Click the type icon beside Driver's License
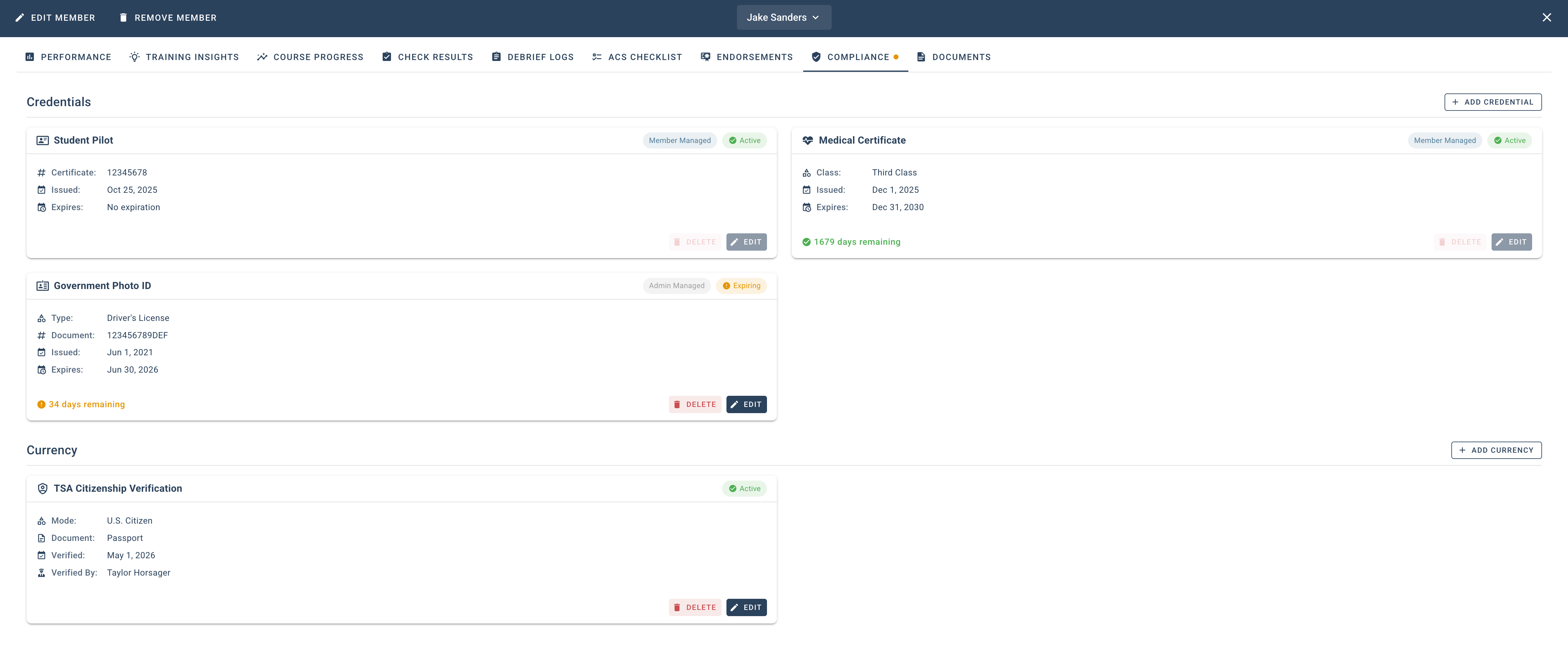This screenshot has width=1568, height=648. click(x=41, y=318)
